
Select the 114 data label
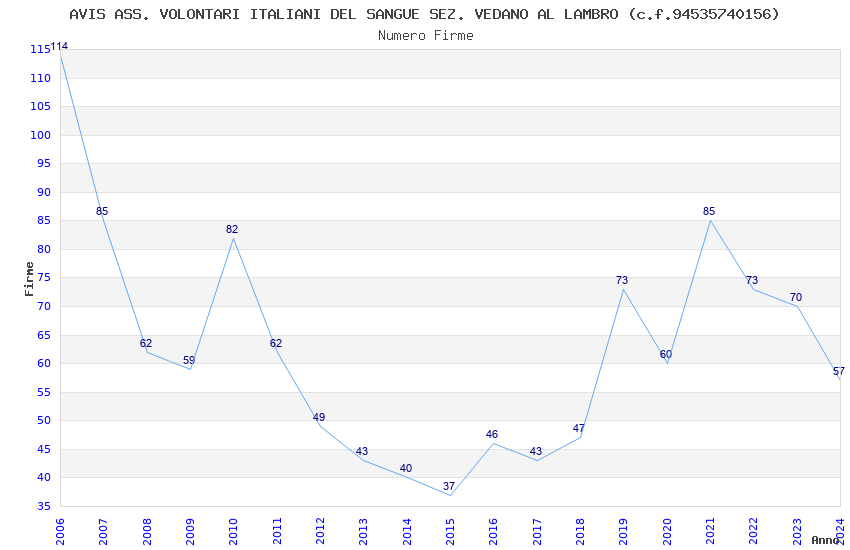(59, 46)
